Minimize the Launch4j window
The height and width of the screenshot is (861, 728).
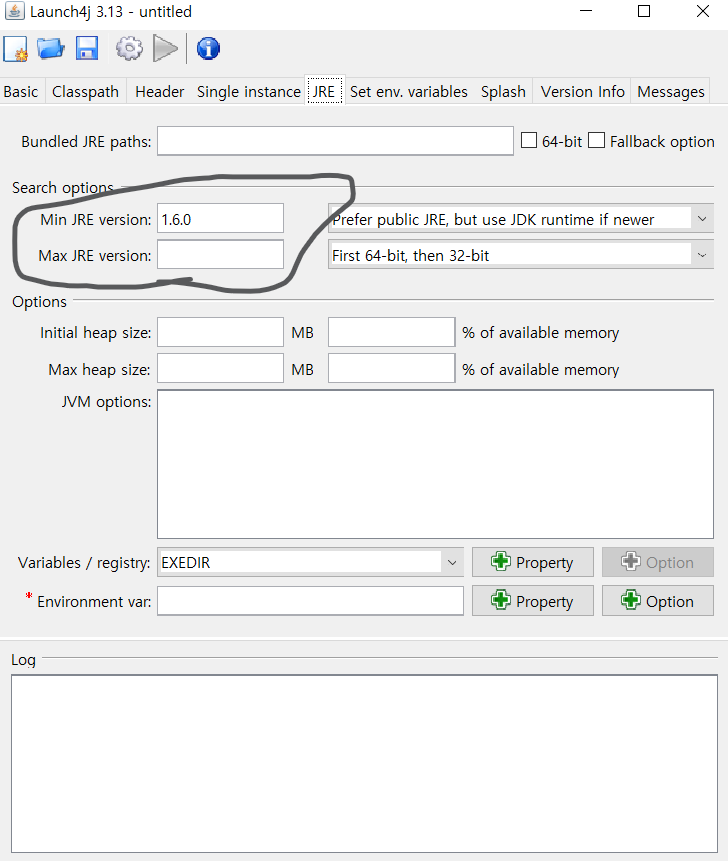coord(586,11)
